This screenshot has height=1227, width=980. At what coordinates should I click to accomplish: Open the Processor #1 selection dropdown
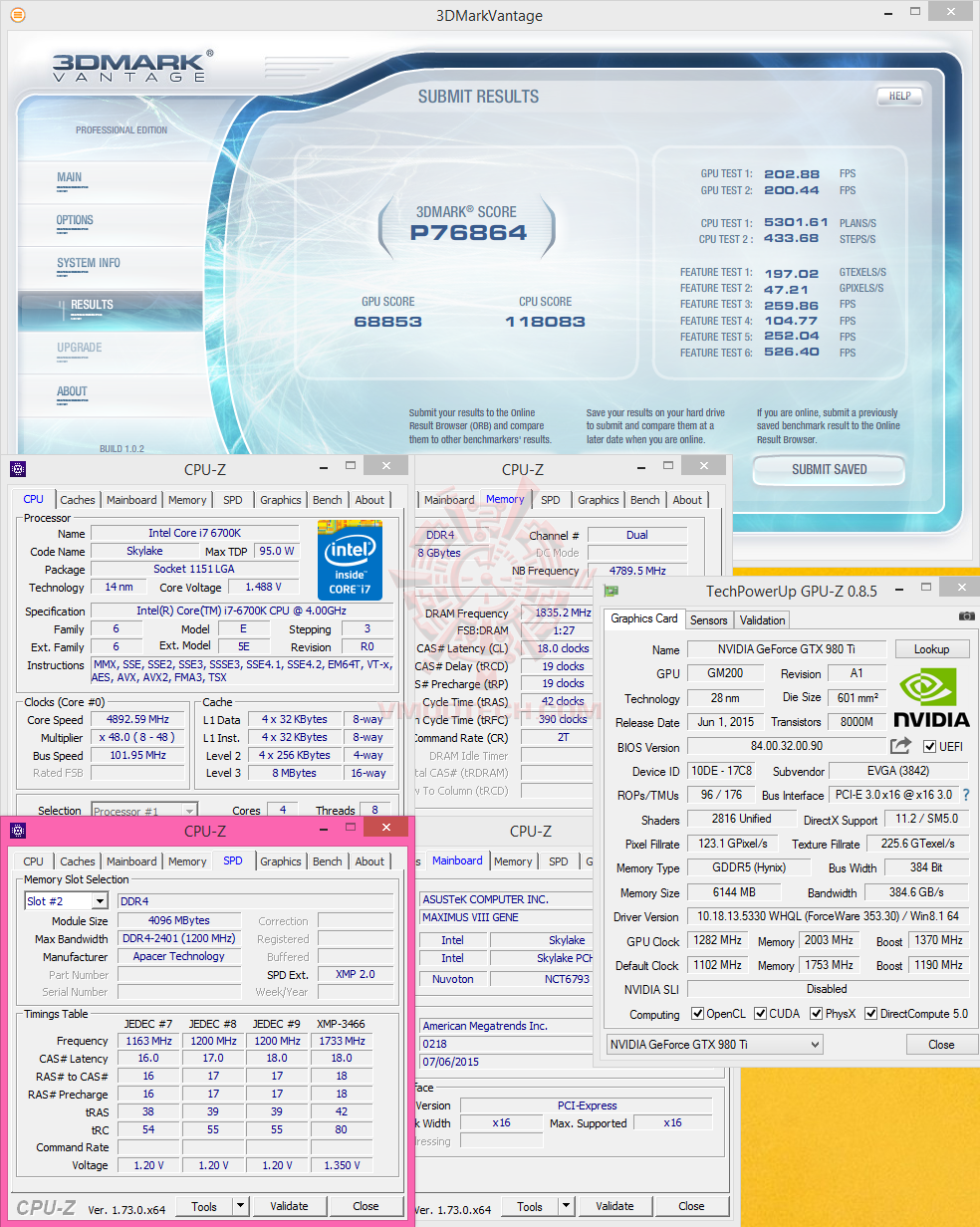coord(189,811)
